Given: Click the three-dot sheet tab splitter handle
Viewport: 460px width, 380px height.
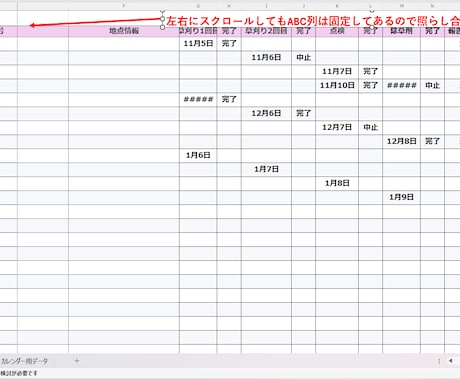Looking at the screenshot, I should click(x=439, y=361).
